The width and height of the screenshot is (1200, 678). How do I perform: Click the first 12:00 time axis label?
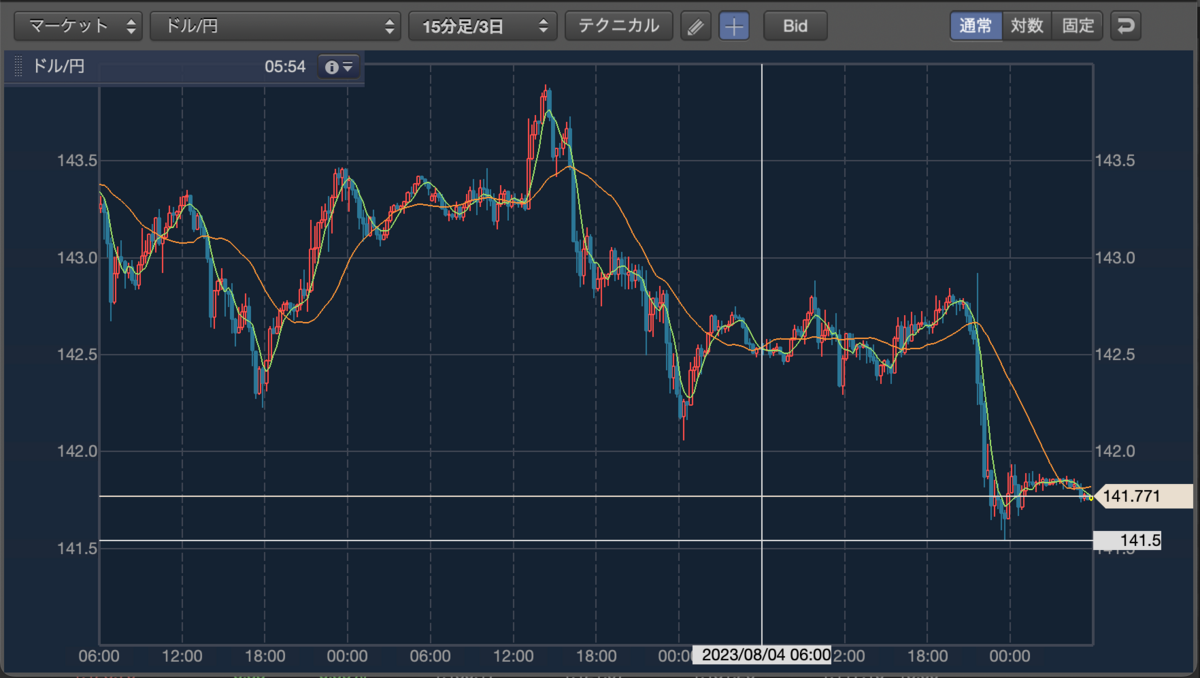(x=182, y=656)
